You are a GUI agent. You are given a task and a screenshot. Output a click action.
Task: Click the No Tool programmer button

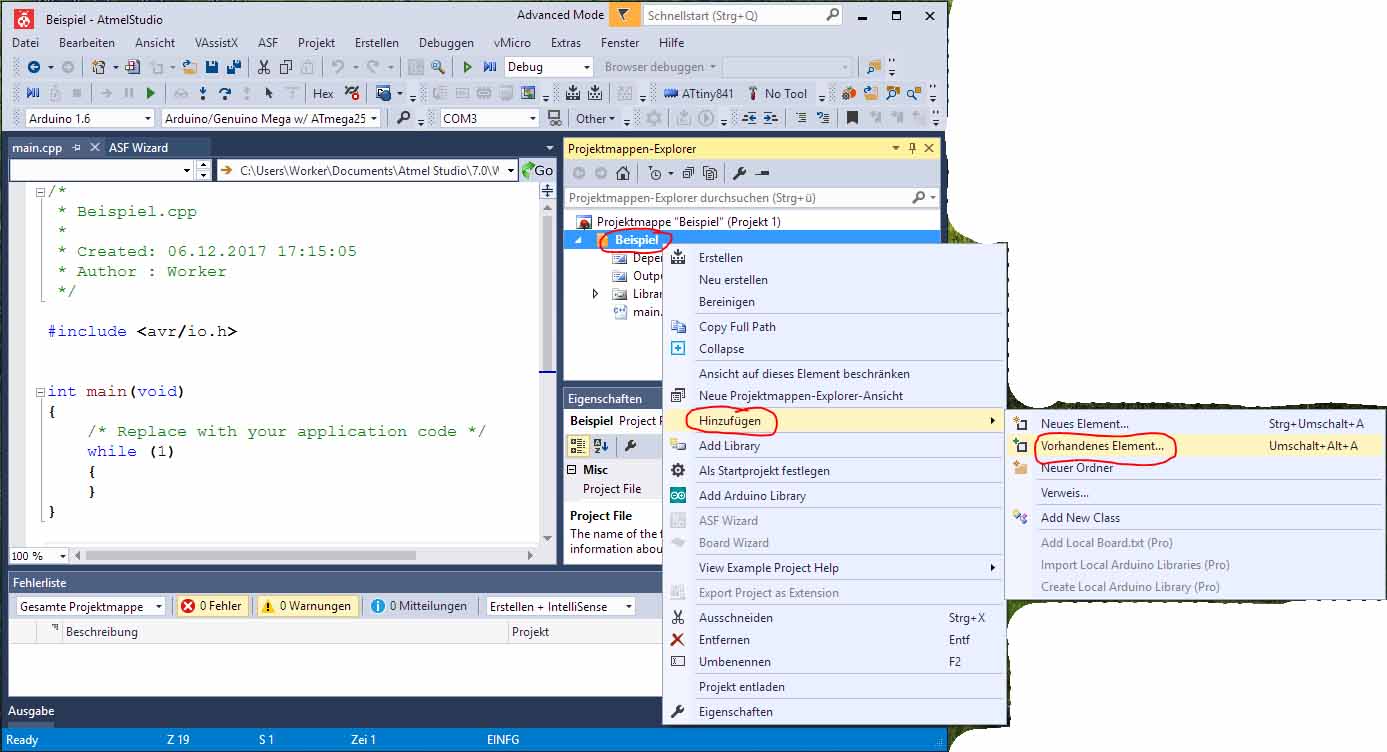point(777,93)
